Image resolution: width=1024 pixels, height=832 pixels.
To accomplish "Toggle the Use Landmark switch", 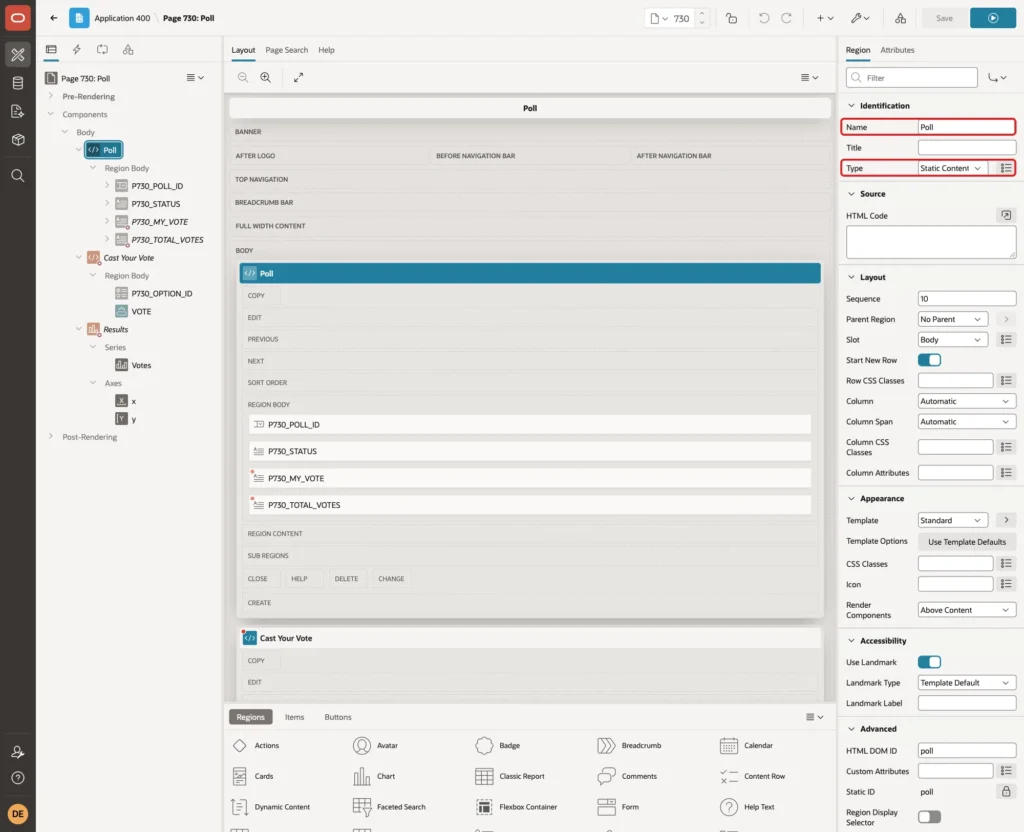I will coord(929,662).
